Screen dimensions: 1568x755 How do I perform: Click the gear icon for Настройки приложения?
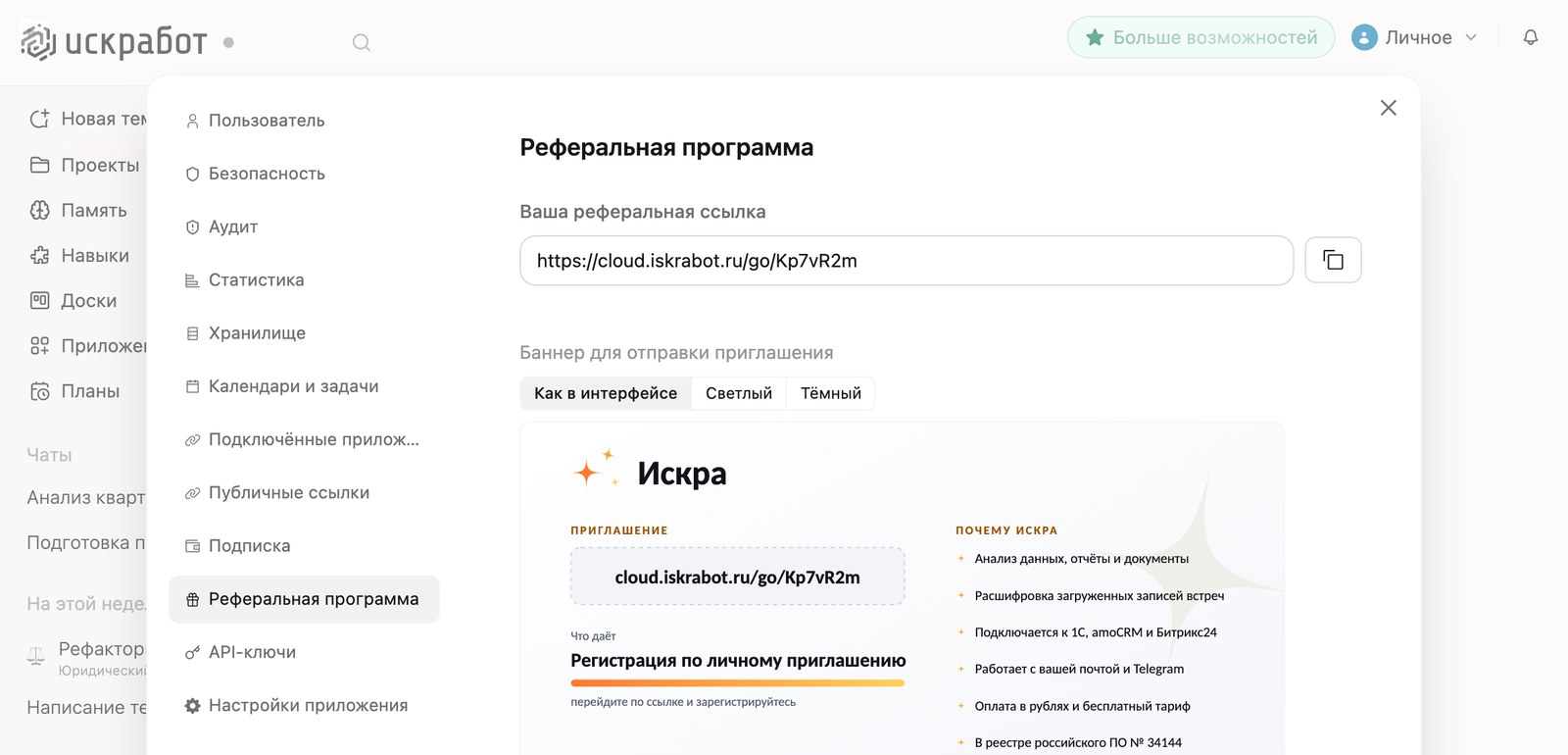coord(193,705)
